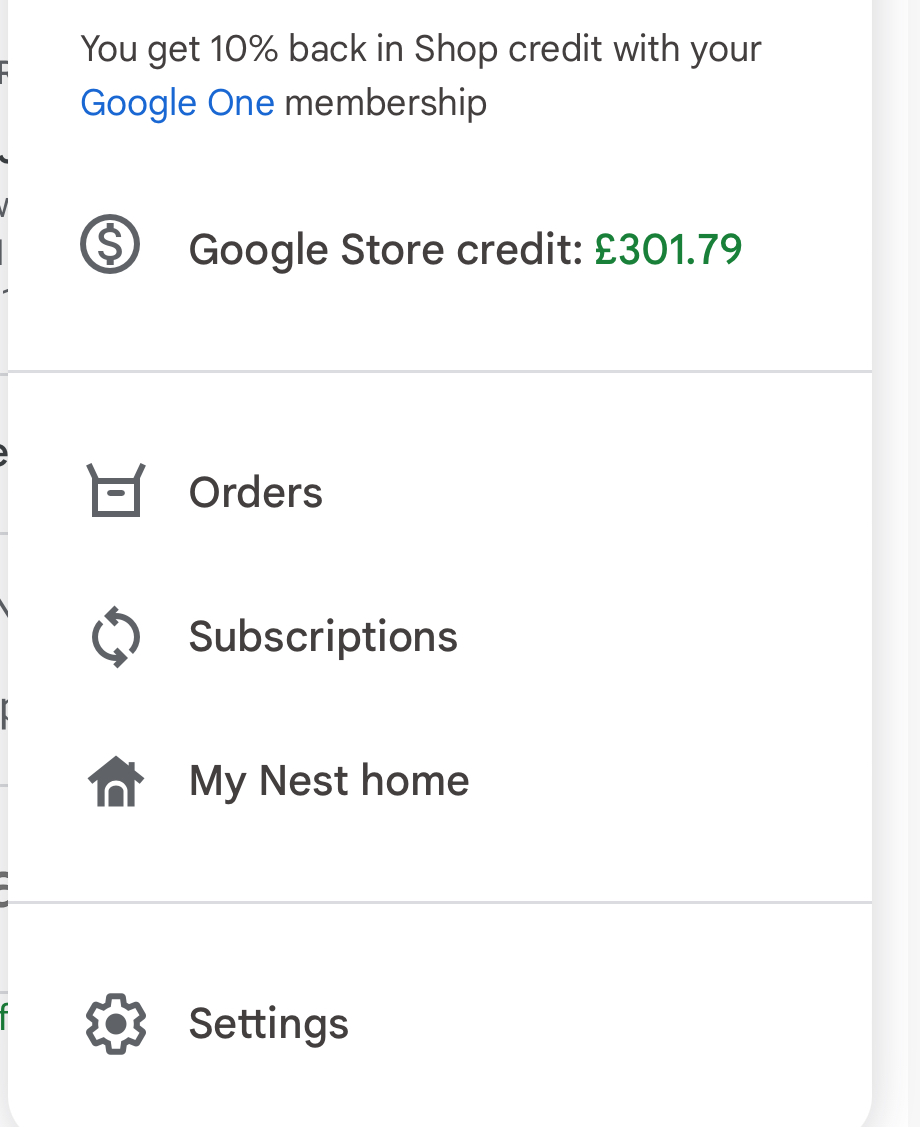This screenshot has height=1127, width=920.
Task: Click the divider line above Orders
Action: coord(440,372)
